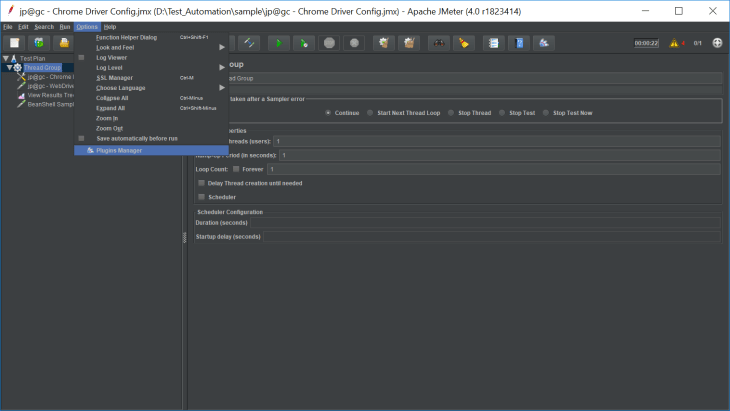The image size is (730, 411).
Task: Open the Templates toolbar icon
Action: pyautogui.click(x=39, y=43)
